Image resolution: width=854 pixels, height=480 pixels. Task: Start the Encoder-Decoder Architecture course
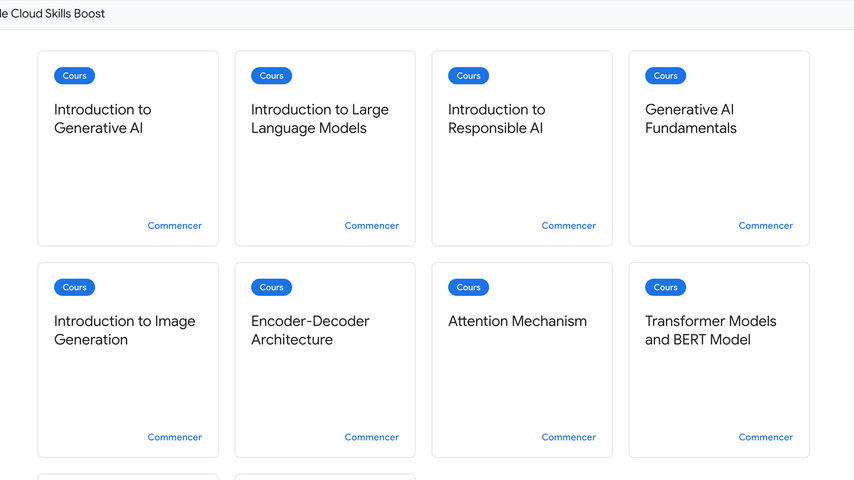pos(371,437)
